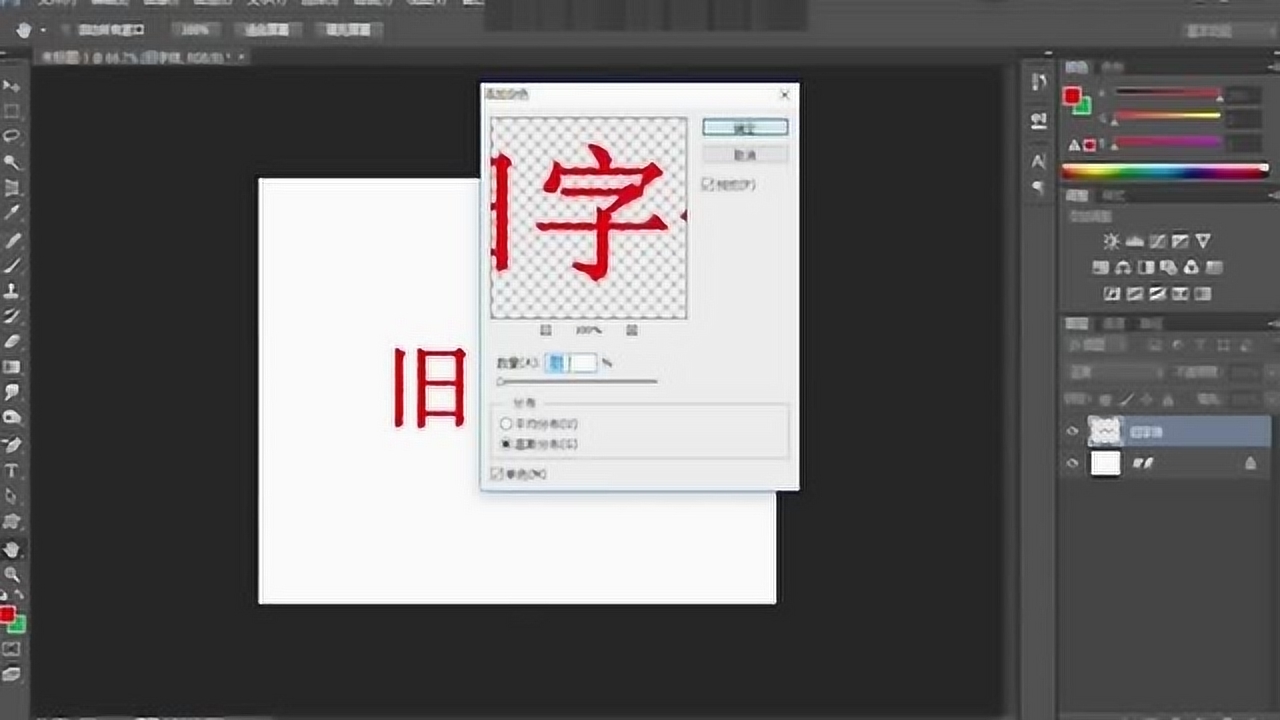This screenshot has width=1280, height=720.
Task: Select the Hand tool in the toolbar
Action: 12,549
